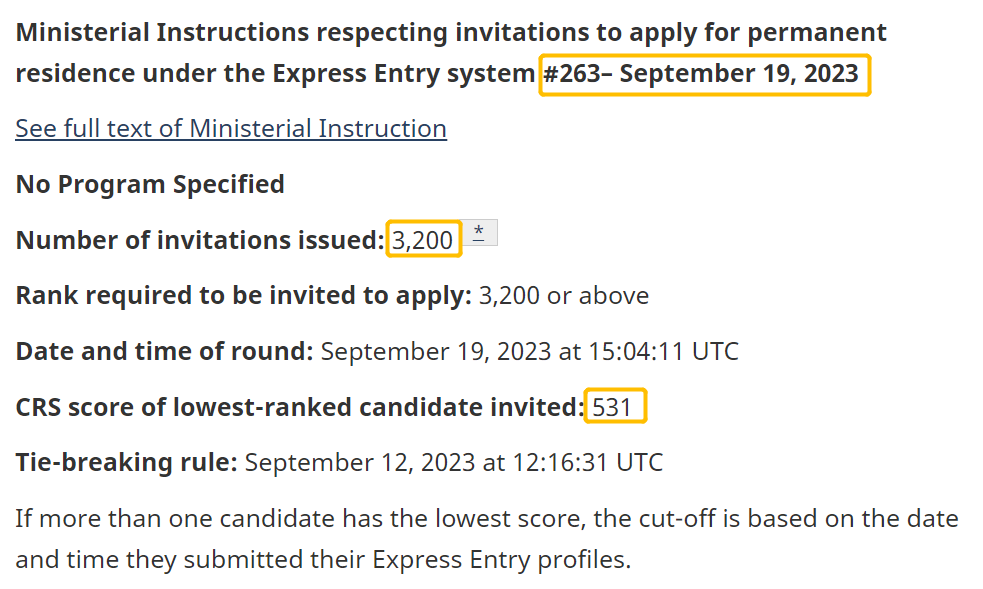Click the highlighted #263– September 19, 2023 text
983x589 pixels.
704,75
